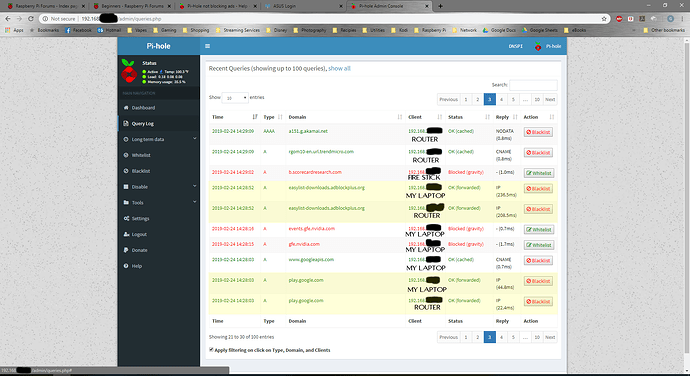Viewport: 690px width, 376px height.
Task: Toggle Apply filtering on click checkbox
Action: pos(211,350)
